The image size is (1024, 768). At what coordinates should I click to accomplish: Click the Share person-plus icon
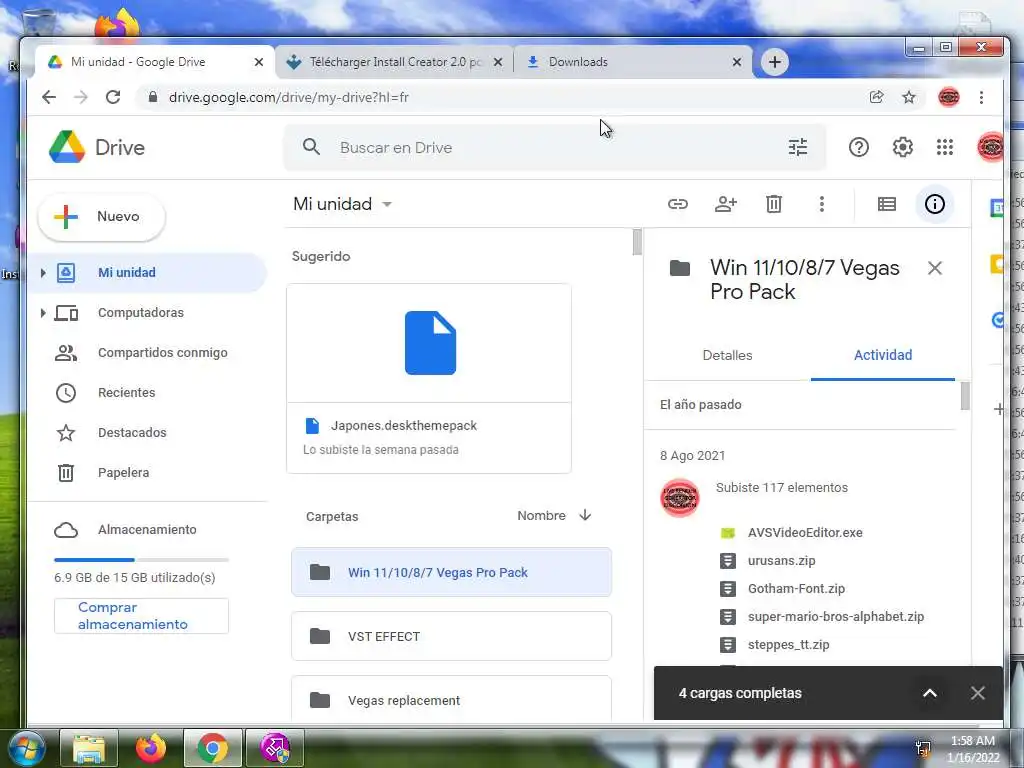726,204
